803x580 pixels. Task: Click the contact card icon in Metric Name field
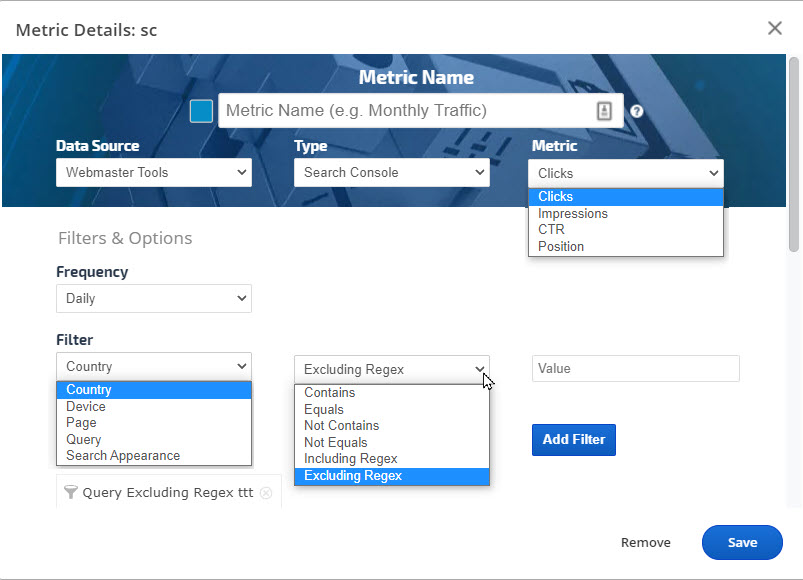tap(604, 111)
